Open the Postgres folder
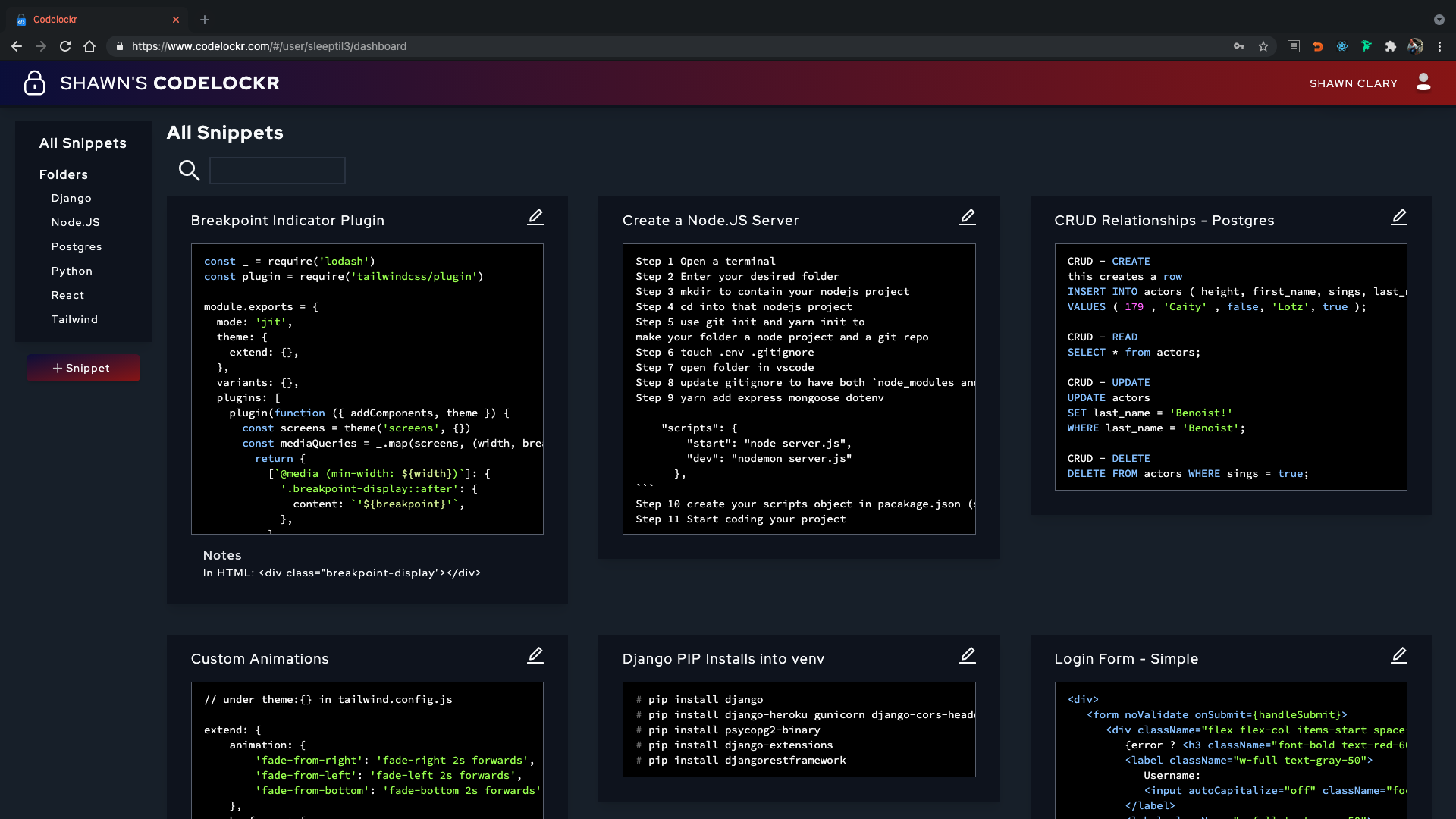This screenshot has width=1456, height=819. click(77, 246)
